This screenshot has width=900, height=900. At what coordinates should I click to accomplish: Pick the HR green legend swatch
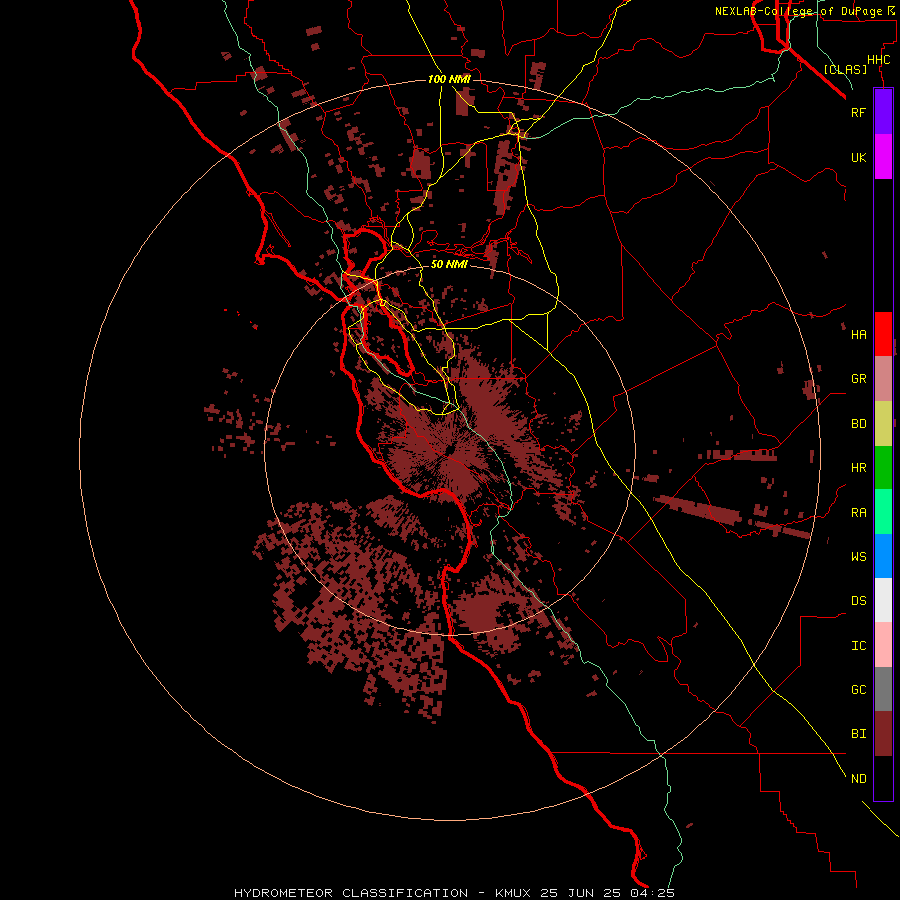[883, 468]
